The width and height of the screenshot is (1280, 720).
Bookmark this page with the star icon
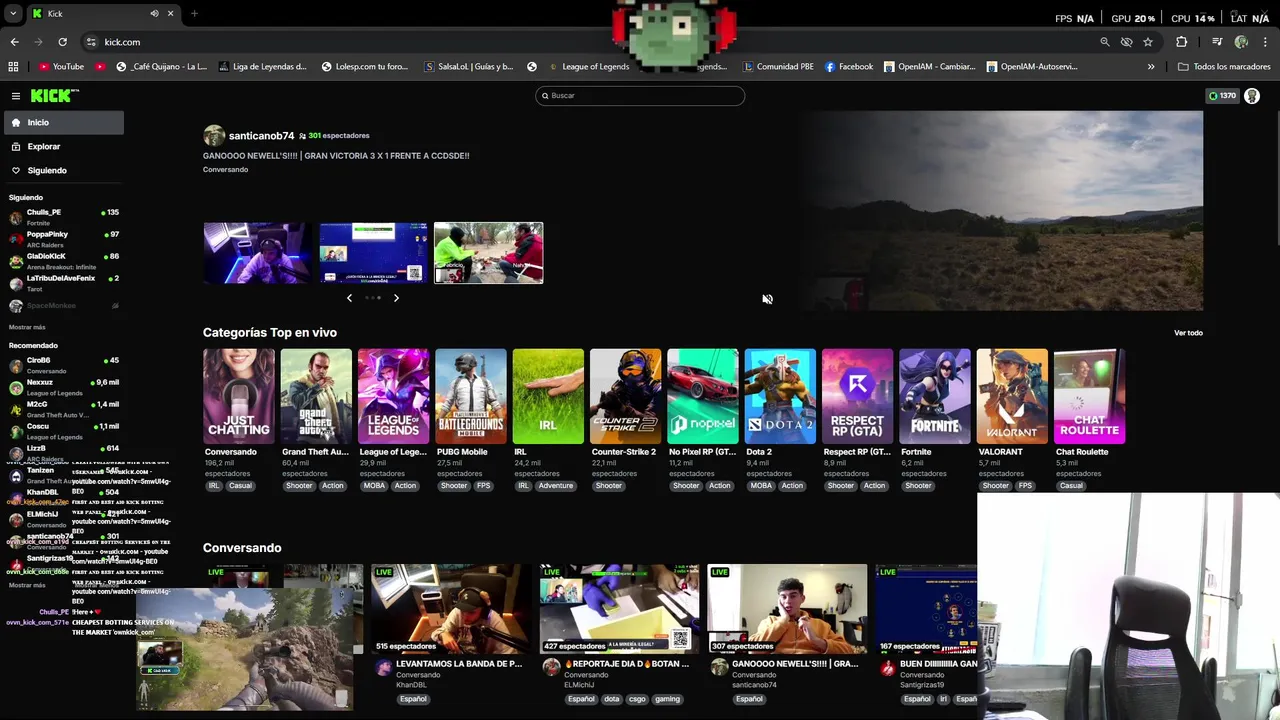(x=1148, y=42)
